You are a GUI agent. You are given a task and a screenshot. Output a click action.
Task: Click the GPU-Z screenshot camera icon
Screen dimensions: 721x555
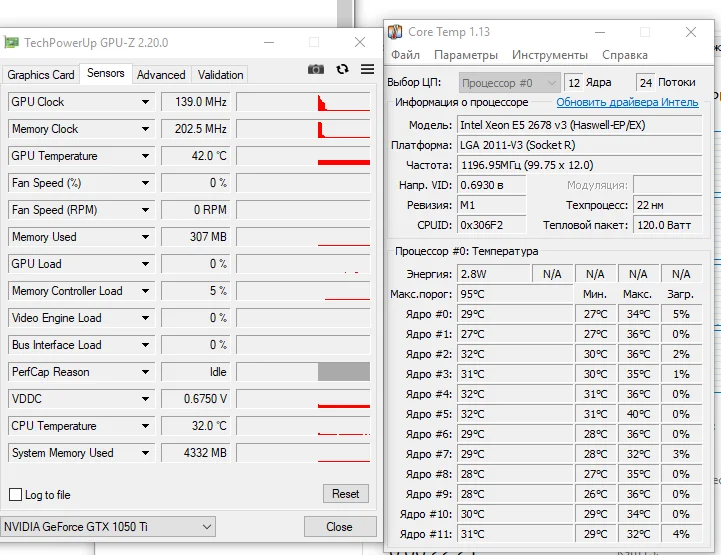pyautogui.click(x=316, y=69)
